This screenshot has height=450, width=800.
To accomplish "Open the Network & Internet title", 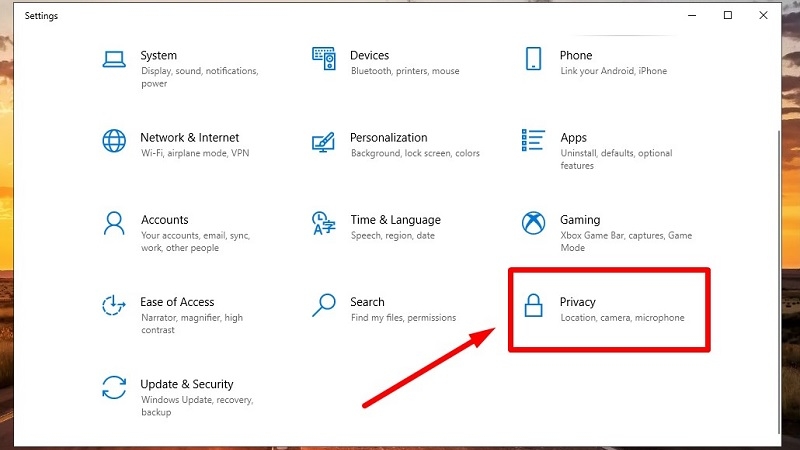I will click(x=190, y=138).
